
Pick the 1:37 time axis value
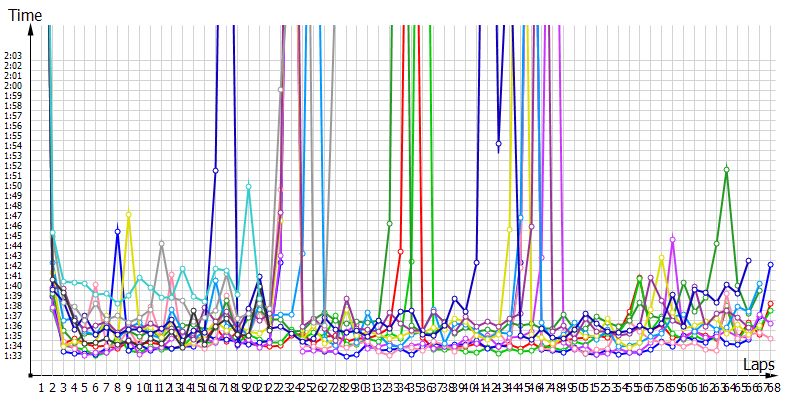pyautogui.click(x=13, y=315)
